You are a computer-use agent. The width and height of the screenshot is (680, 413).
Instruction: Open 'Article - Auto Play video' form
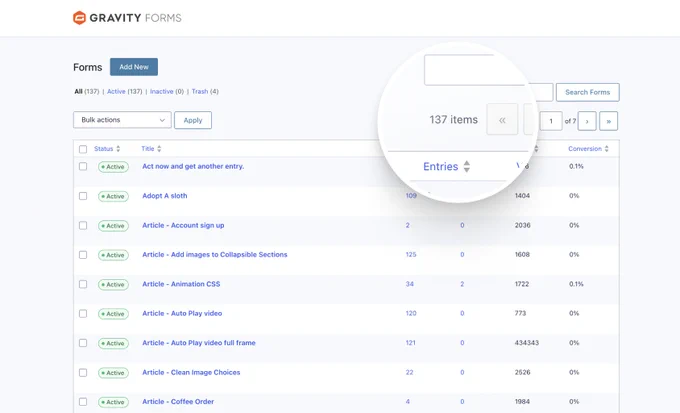tap(182, 313)
